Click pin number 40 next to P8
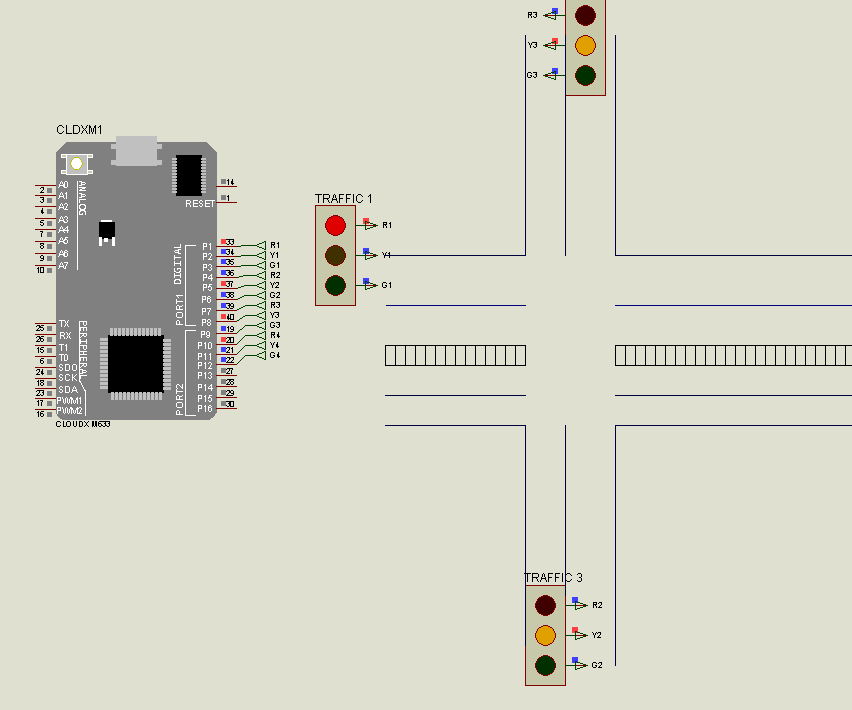 (x=230, y=317)
